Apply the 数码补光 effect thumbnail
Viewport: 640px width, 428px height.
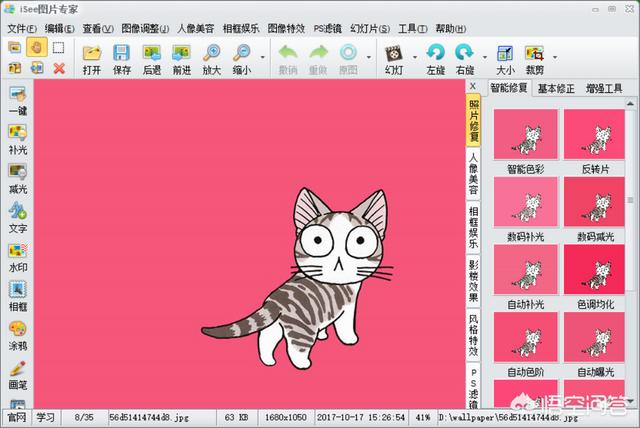(x=525, y=202)
